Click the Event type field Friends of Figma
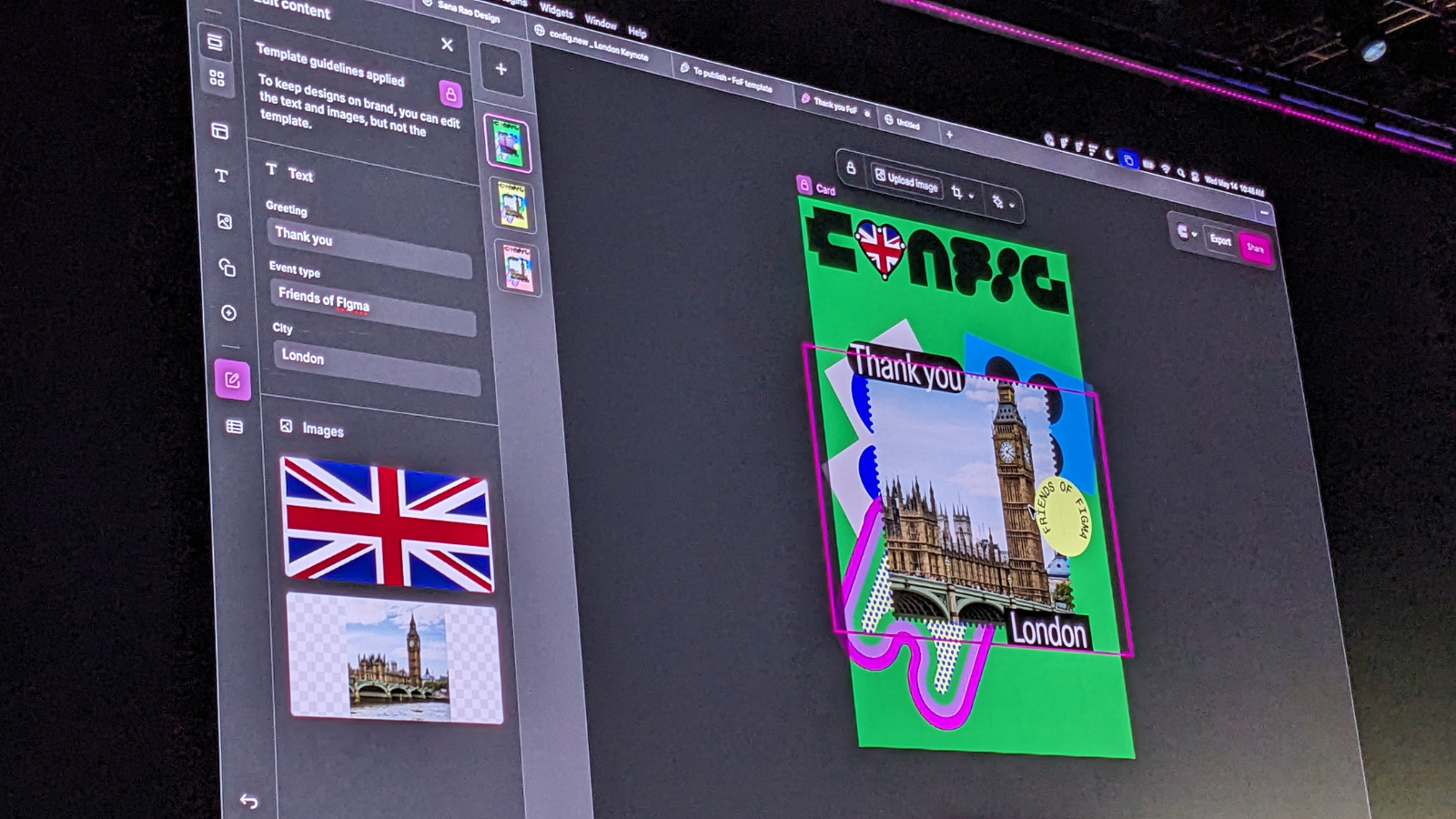1456x819 pixels. click(372, 308)
